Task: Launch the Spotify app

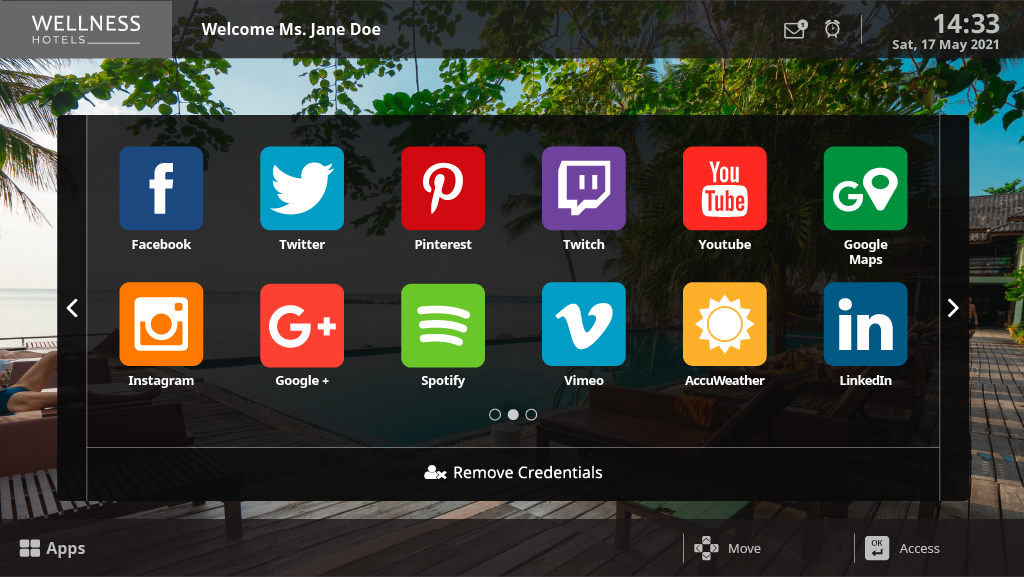Action: point(443,324)
